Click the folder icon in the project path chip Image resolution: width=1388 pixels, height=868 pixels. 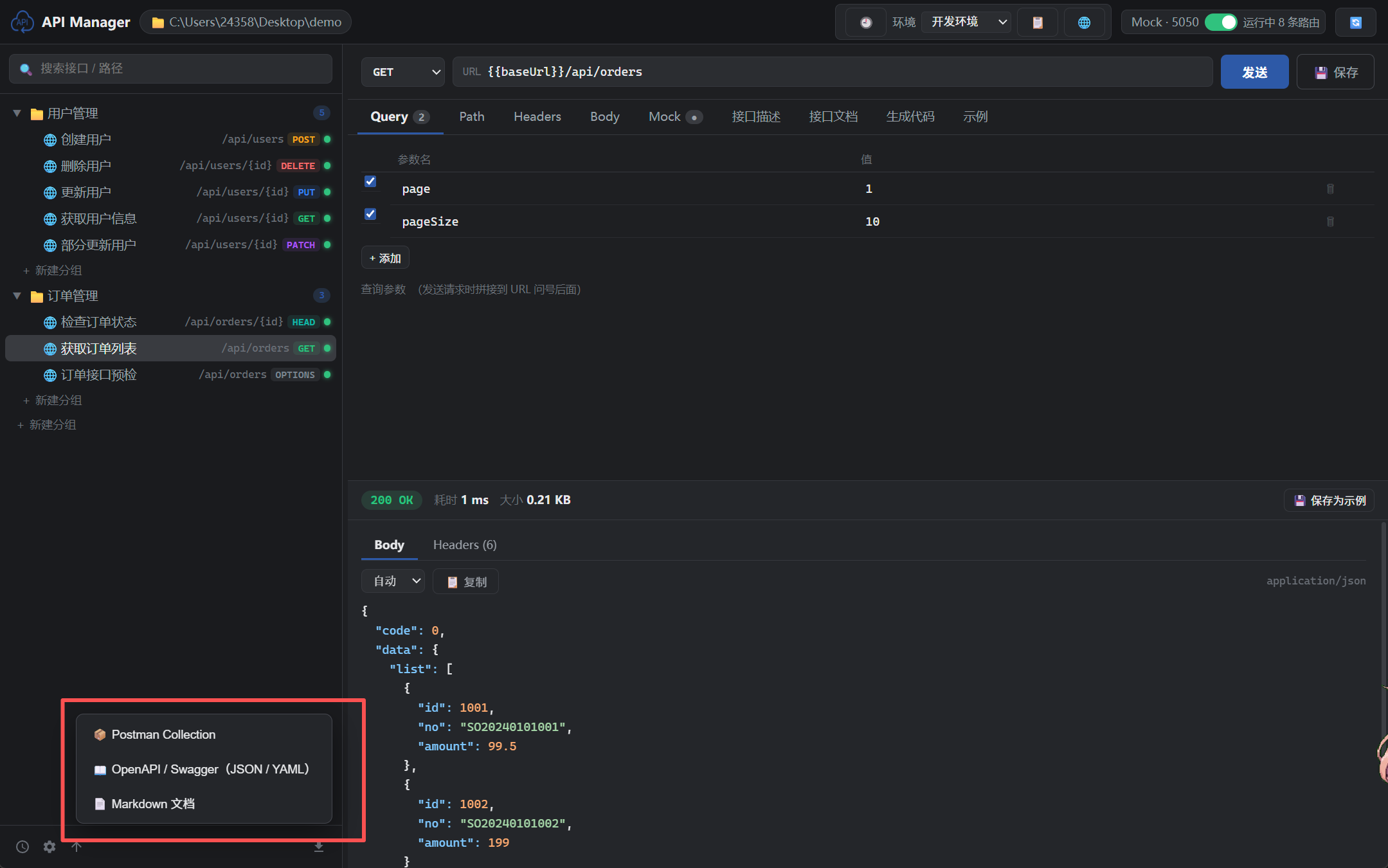point(158,23)
